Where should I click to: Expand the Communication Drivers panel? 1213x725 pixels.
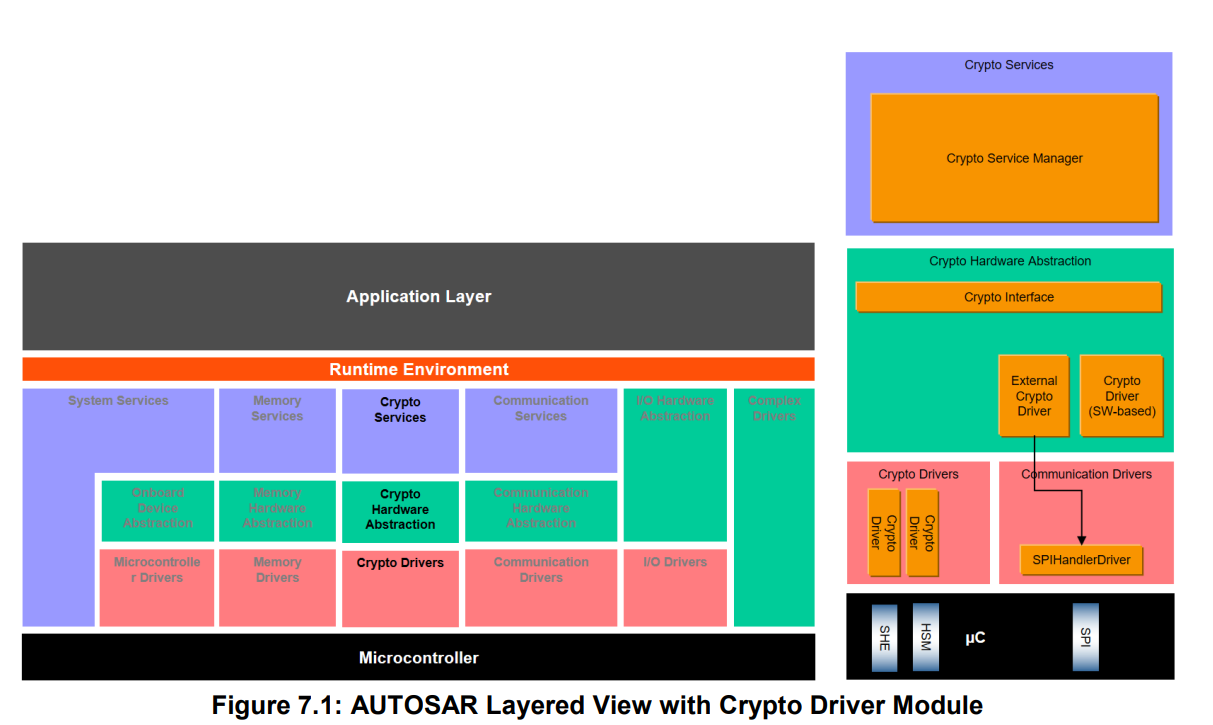click(x=1081, y=474)
